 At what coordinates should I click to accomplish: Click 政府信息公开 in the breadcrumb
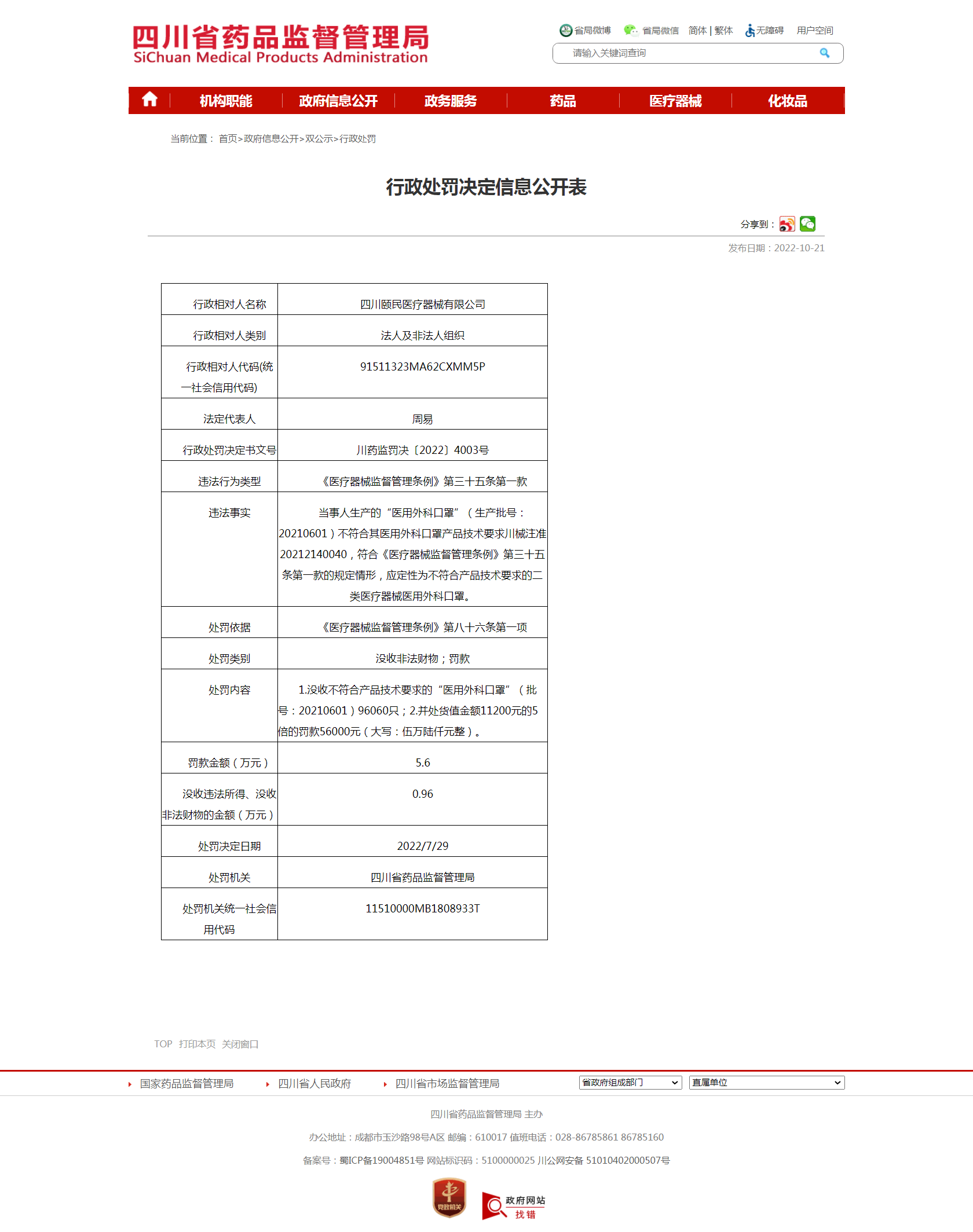(271, 139)
